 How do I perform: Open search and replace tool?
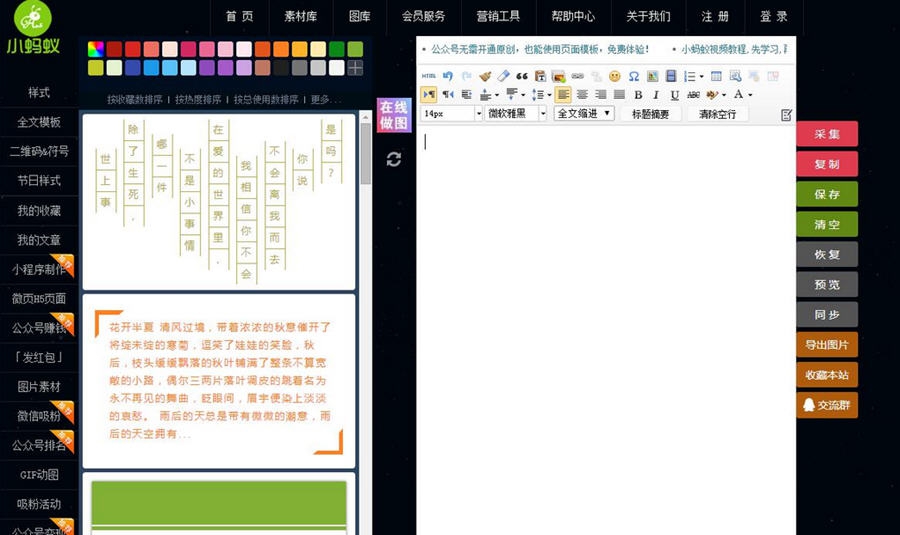(735, 76)
